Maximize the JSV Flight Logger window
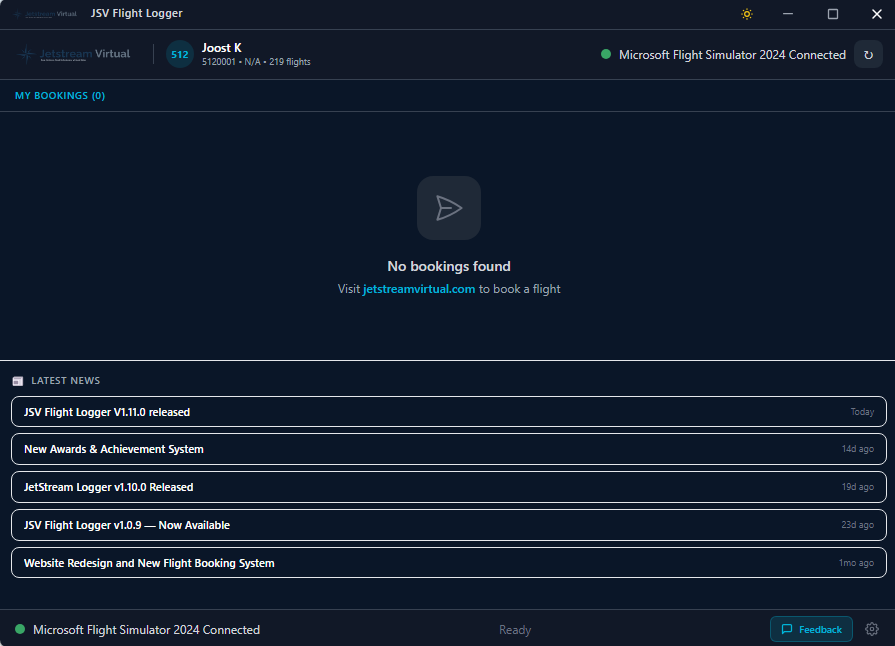The width and height of the screenshot is (895, 646). [x=833, y=14]
